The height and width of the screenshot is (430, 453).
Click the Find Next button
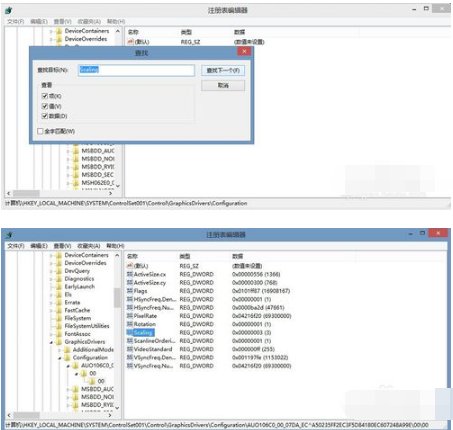coord(223,70)
